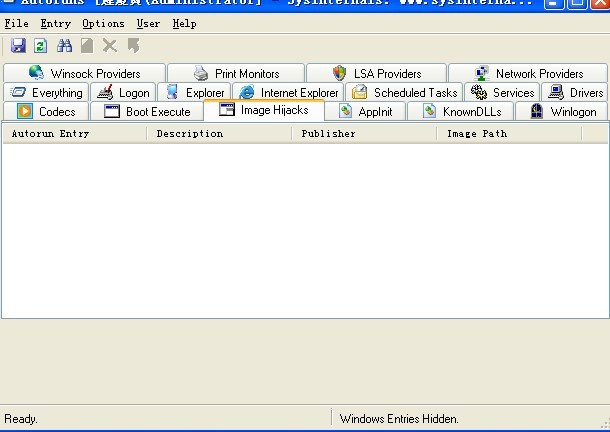Click the Windows Entries Hidden status text

pyautogui.click(x=399, y=419)
